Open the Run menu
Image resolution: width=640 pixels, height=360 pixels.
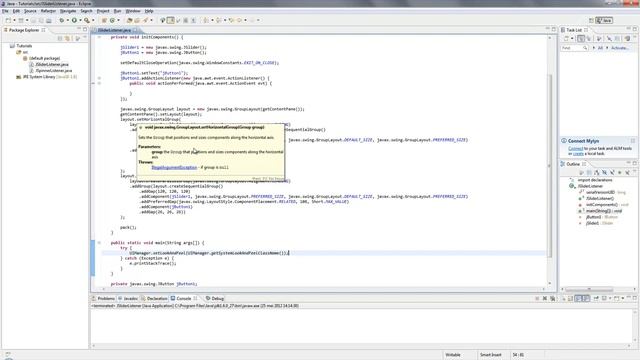coord(118,11)
